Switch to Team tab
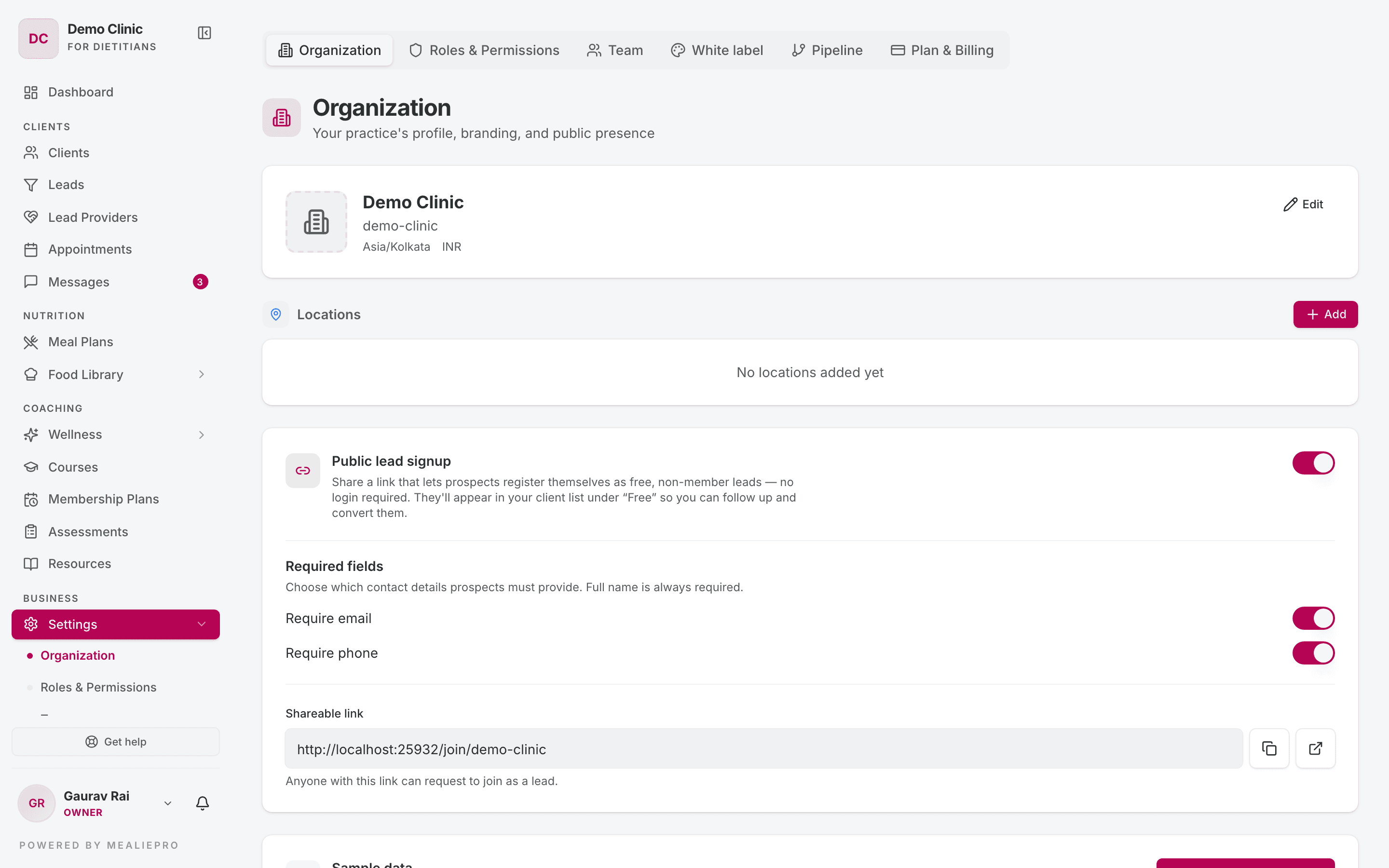Image resolution: width=1389 pixels, height=868 pixels. 615,50
